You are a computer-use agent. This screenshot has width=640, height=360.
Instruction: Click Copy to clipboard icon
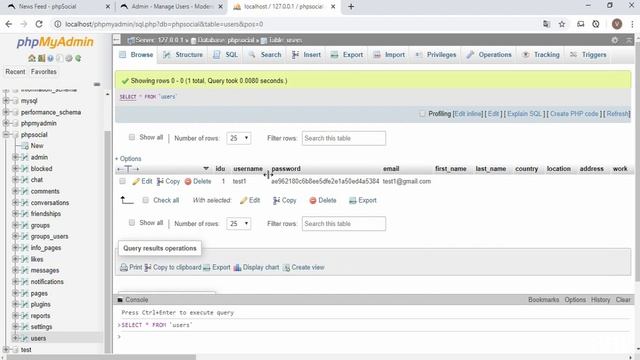point(148,268)
